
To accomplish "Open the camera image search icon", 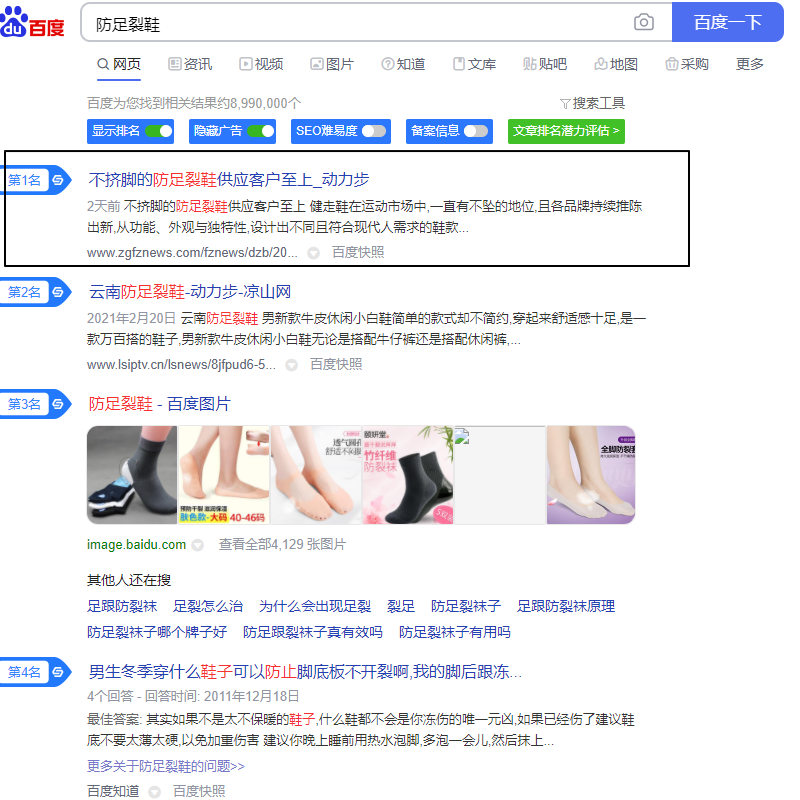I will pos(644,22).
